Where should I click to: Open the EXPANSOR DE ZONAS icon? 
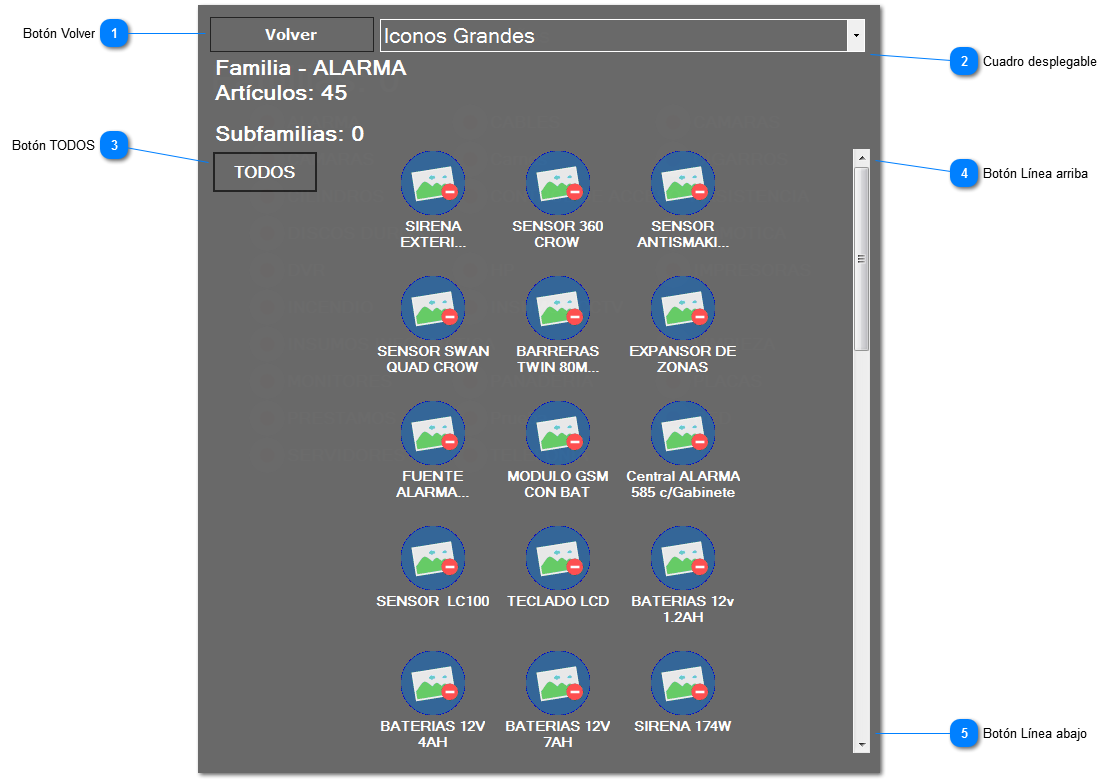[682, 308]
